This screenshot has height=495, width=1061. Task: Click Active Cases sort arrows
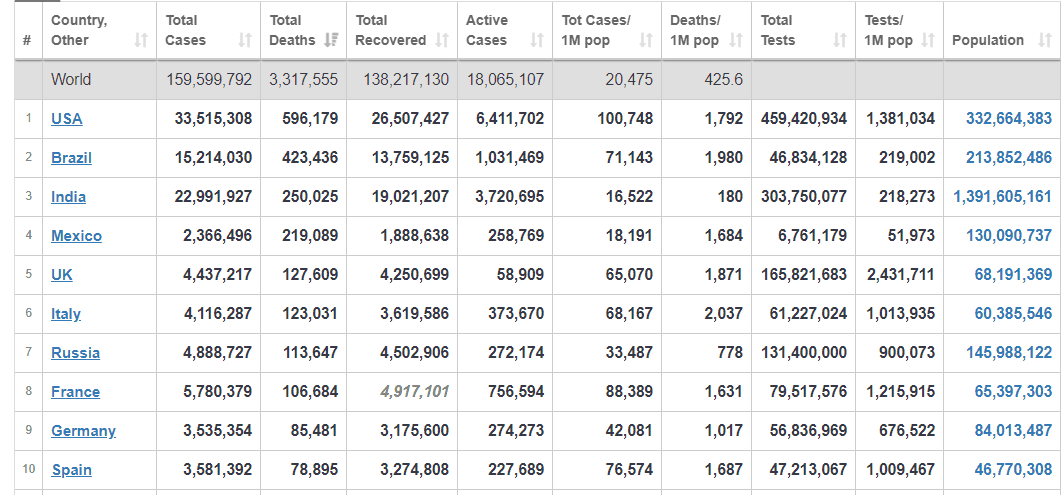point(537,41)
